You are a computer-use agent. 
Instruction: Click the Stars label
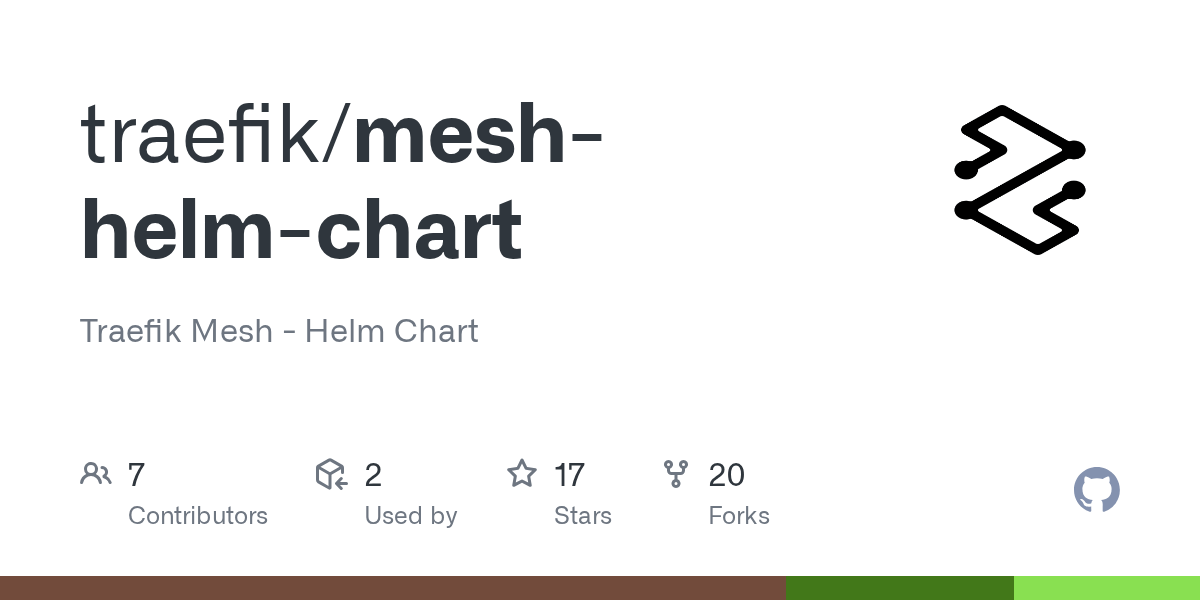583,516
